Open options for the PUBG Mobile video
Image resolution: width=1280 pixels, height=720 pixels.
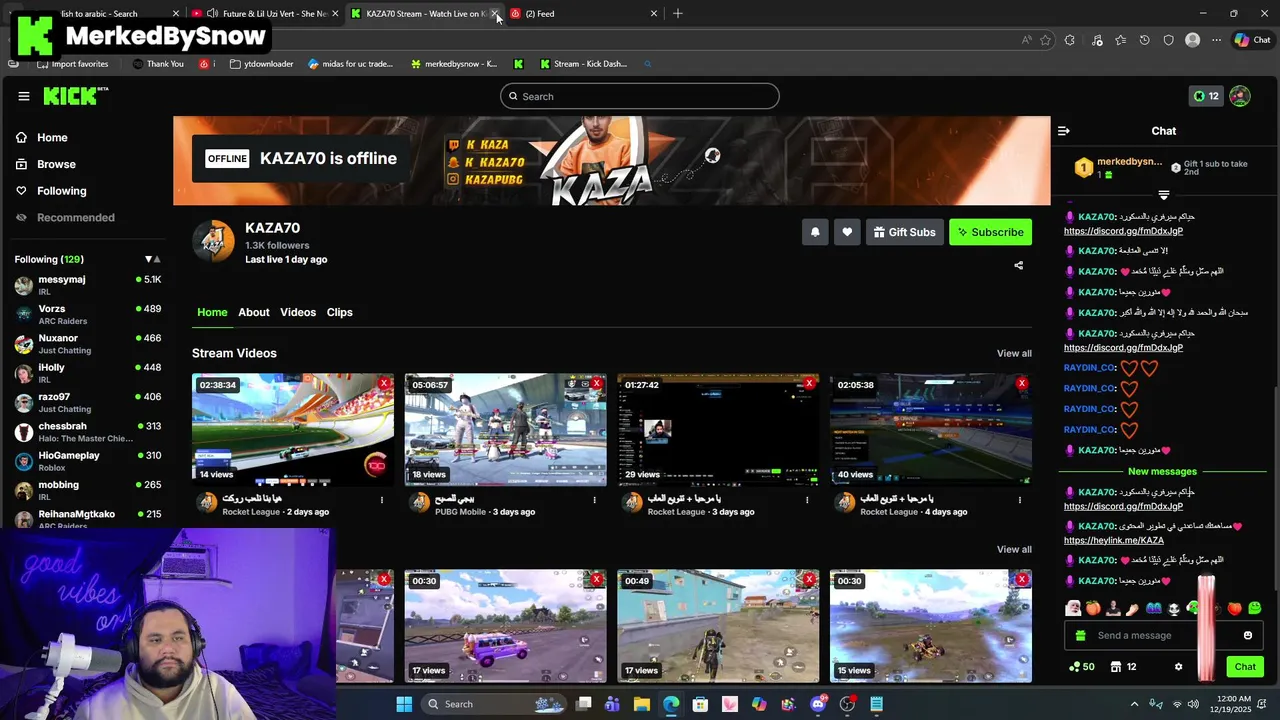pos(594,500)
